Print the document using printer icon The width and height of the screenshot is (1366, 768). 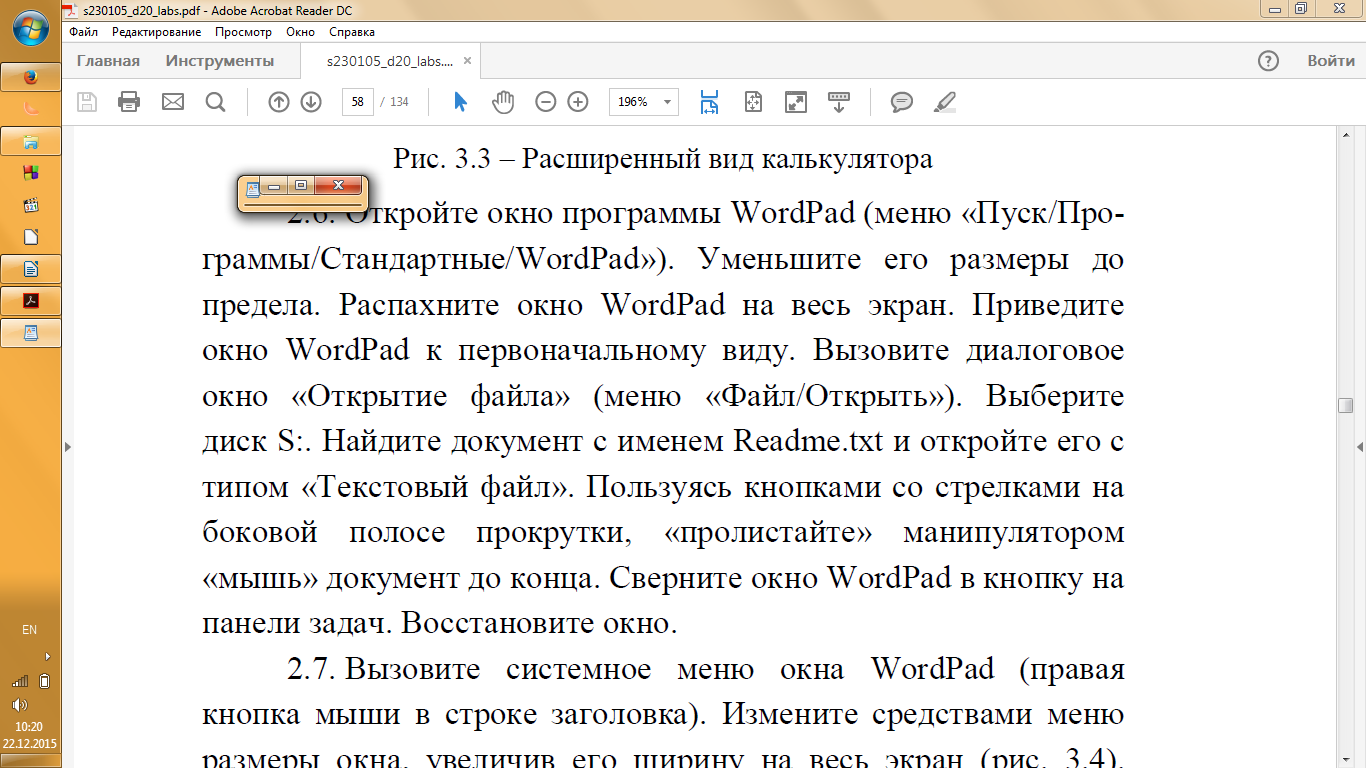tap(129, 102)
